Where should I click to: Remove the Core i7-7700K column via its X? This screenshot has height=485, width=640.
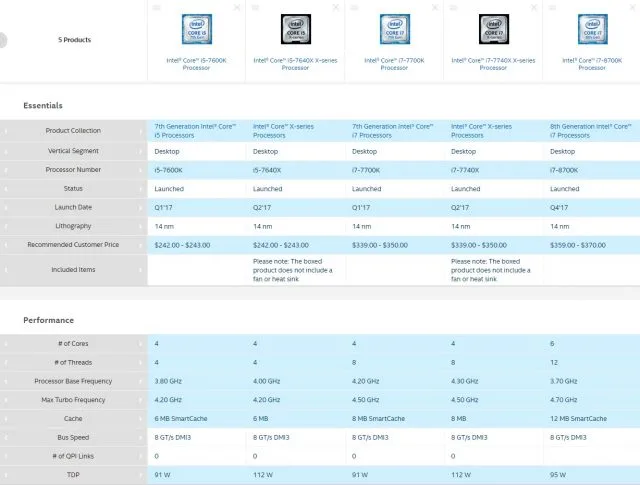[x=435, y=8]
